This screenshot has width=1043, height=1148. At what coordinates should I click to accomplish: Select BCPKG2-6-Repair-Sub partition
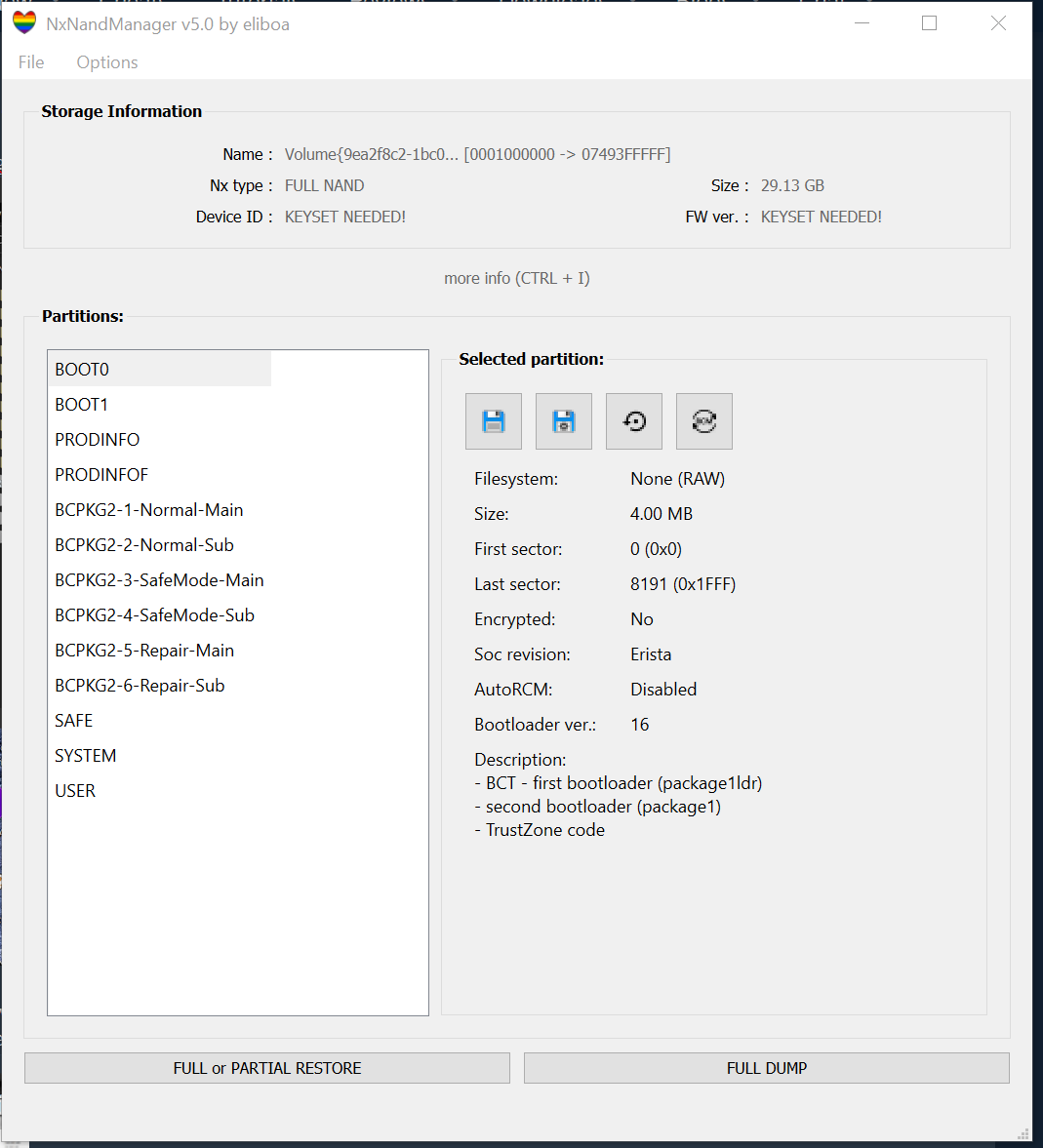click(160, 686)
